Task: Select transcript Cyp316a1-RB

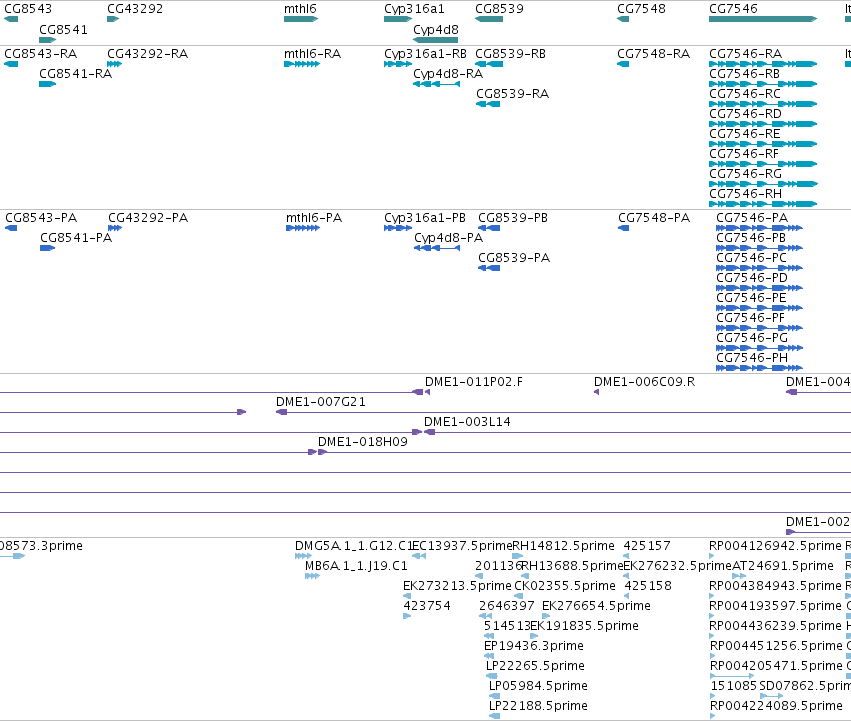Action: 426,54
